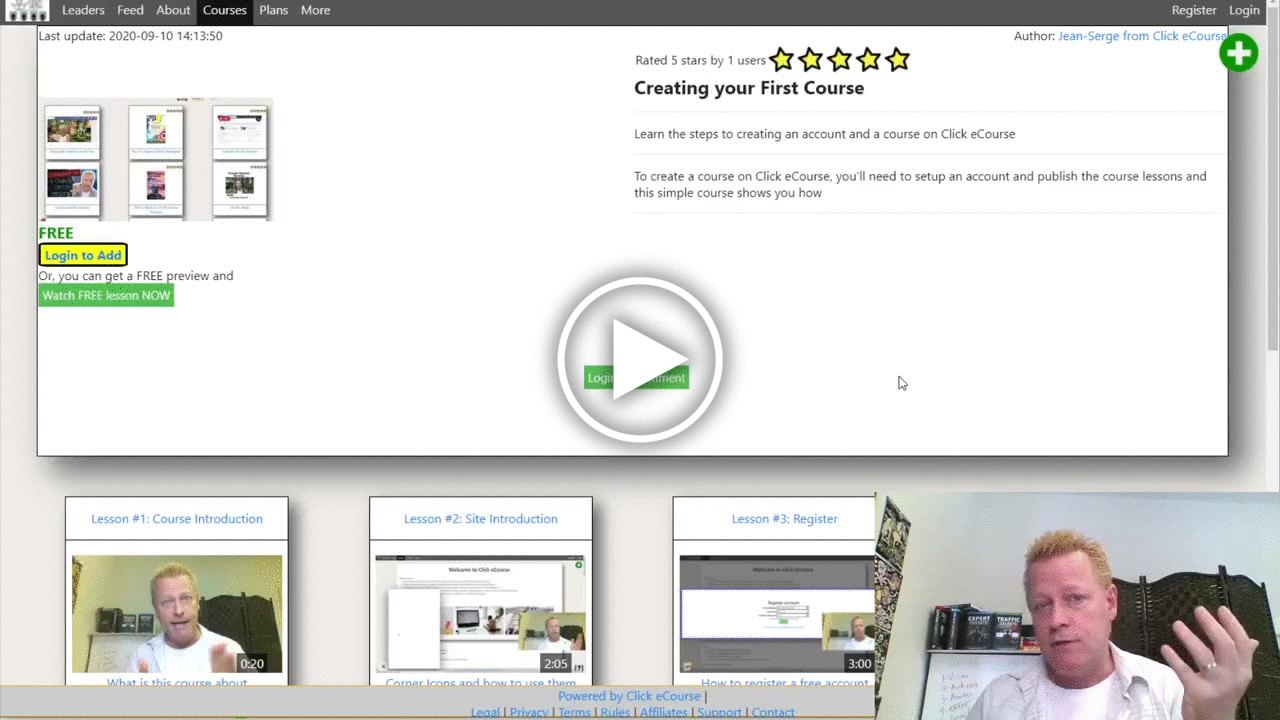Open Lesson #2: Site Introduction link
1280x720 pixels.
481,519
